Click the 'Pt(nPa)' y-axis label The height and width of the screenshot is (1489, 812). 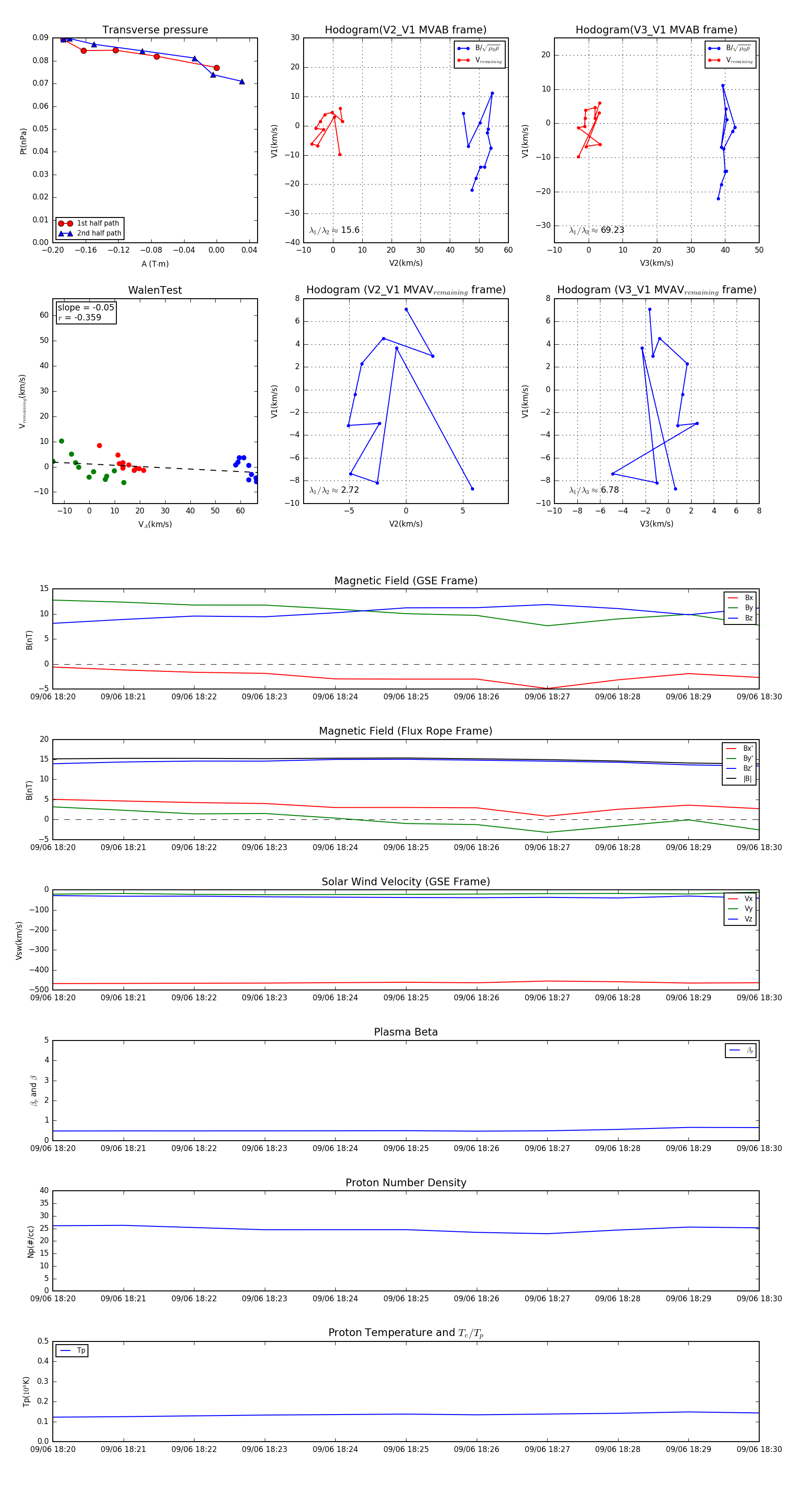pos(23,141)
